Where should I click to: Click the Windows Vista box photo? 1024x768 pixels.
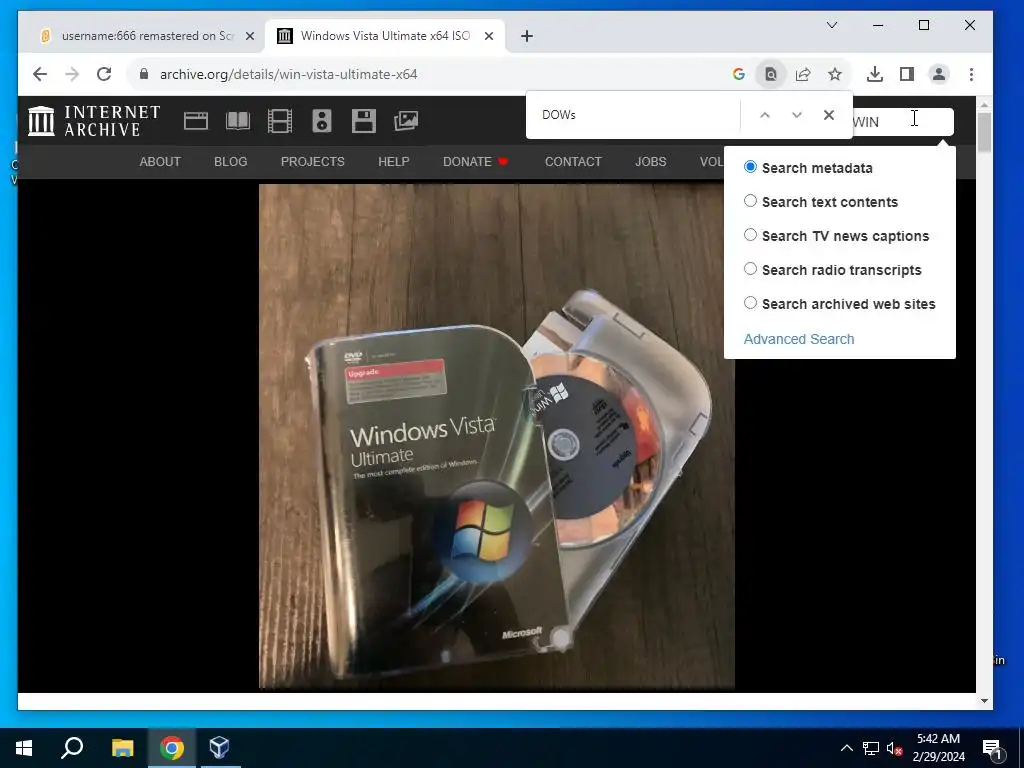click(x=497, y=436)
